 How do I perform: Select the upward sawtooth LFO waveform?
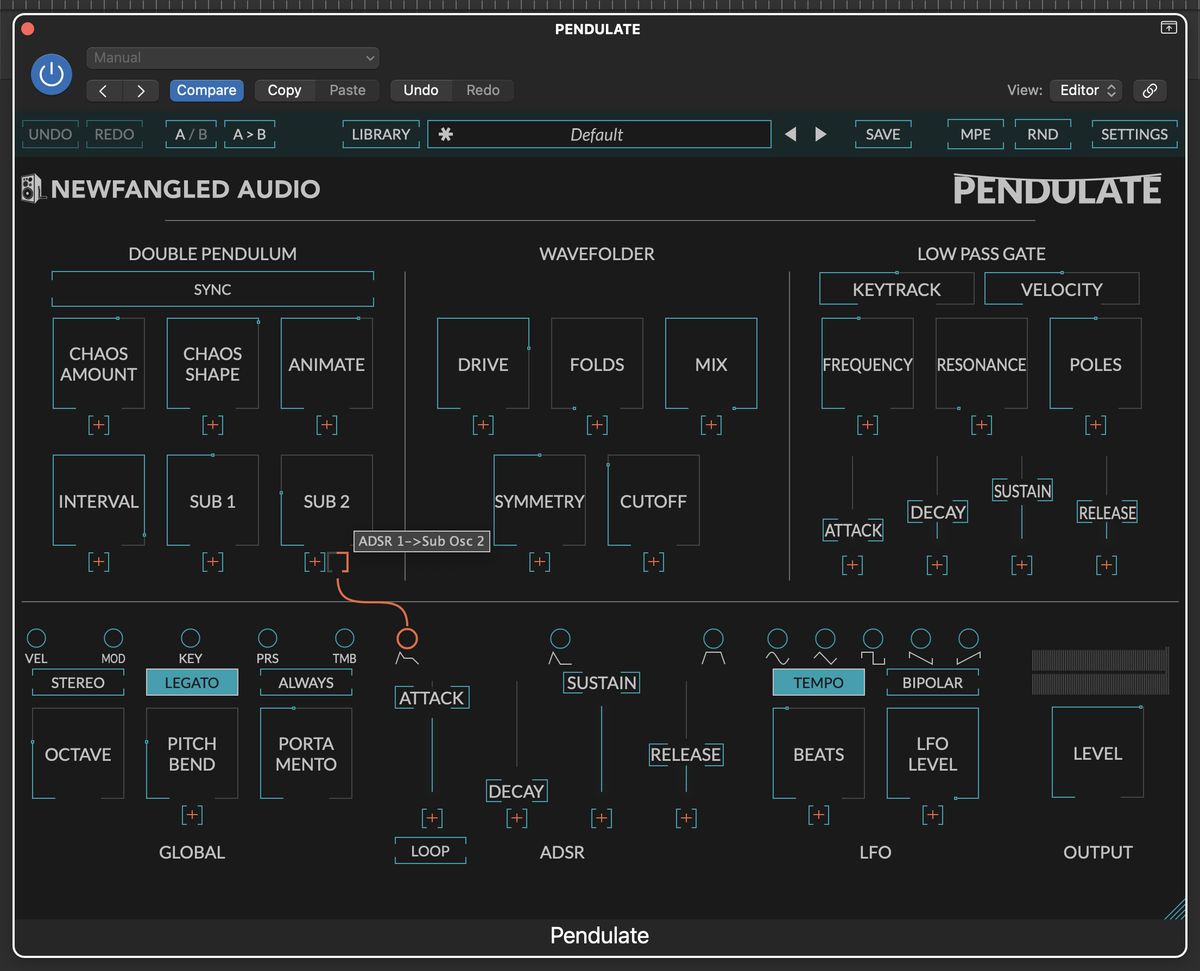(x=968, y=645)
